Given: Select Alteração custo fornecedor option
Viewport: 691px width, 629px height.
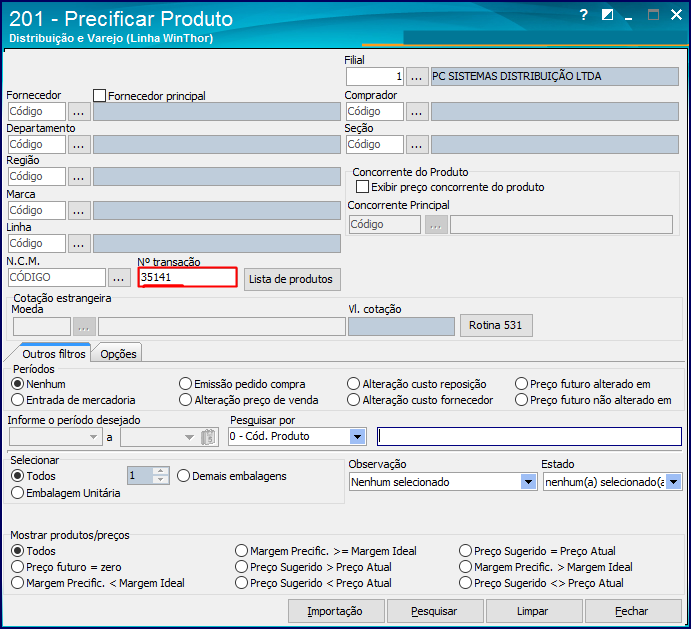Looking at the screenshot, I should pos(353,400).
